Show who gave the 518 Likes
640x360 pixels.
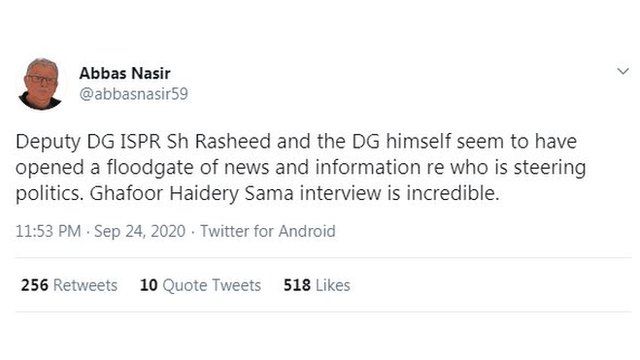[x=317, y=285]
